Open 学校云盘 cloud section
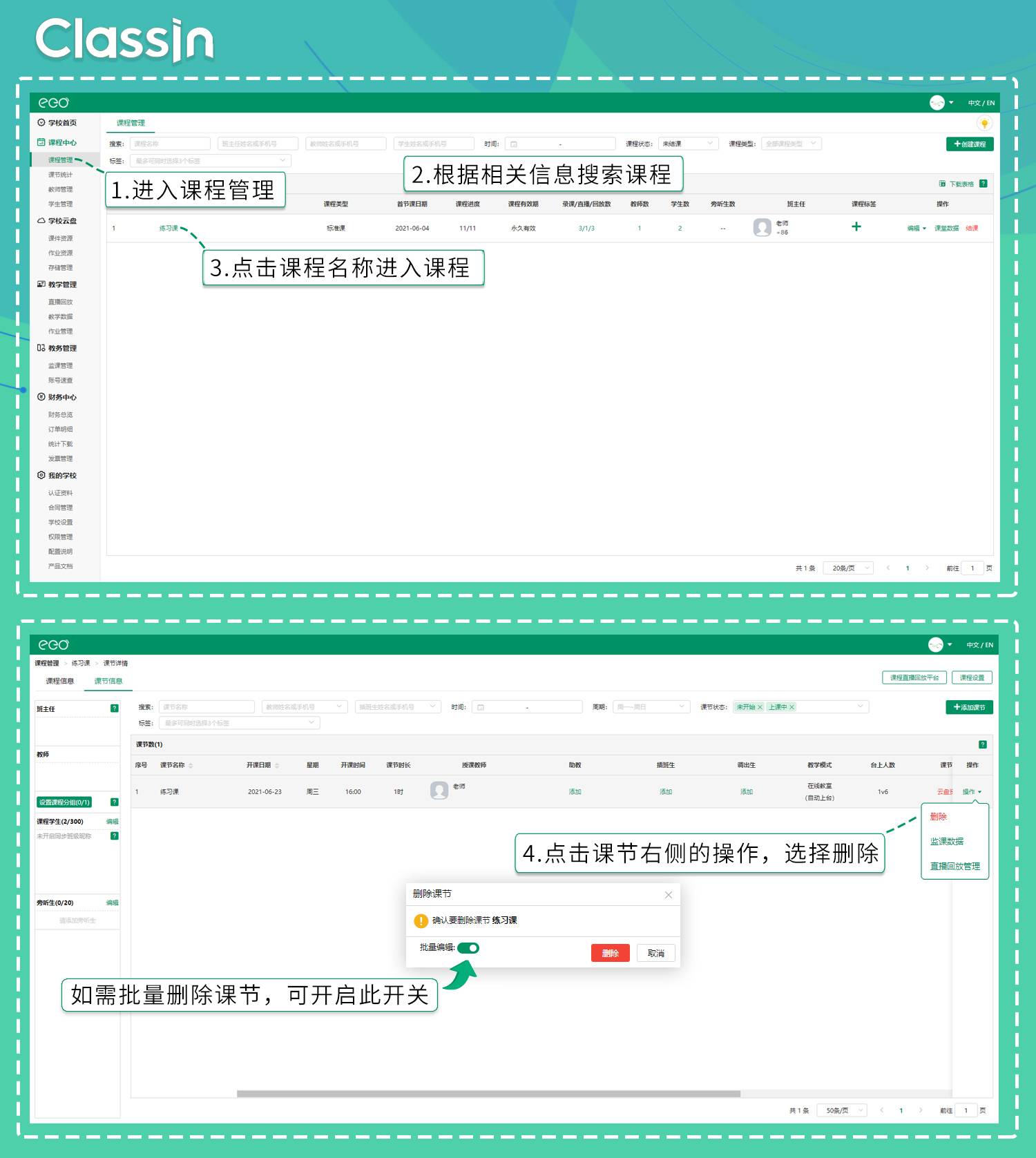 coord(57,221)
